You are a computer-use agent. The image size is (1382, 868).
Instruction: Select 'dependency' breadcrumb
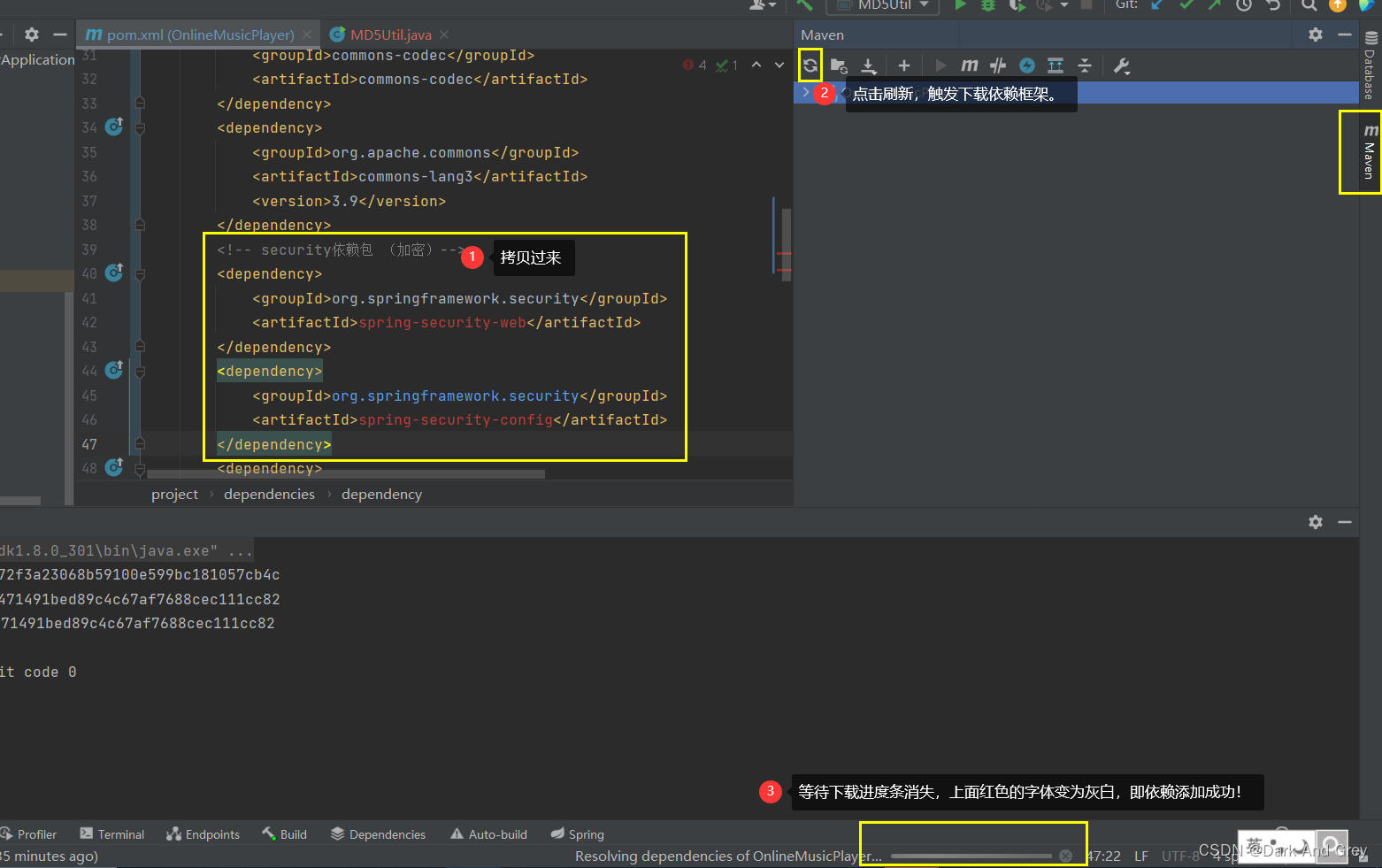(x=381, y=494)
